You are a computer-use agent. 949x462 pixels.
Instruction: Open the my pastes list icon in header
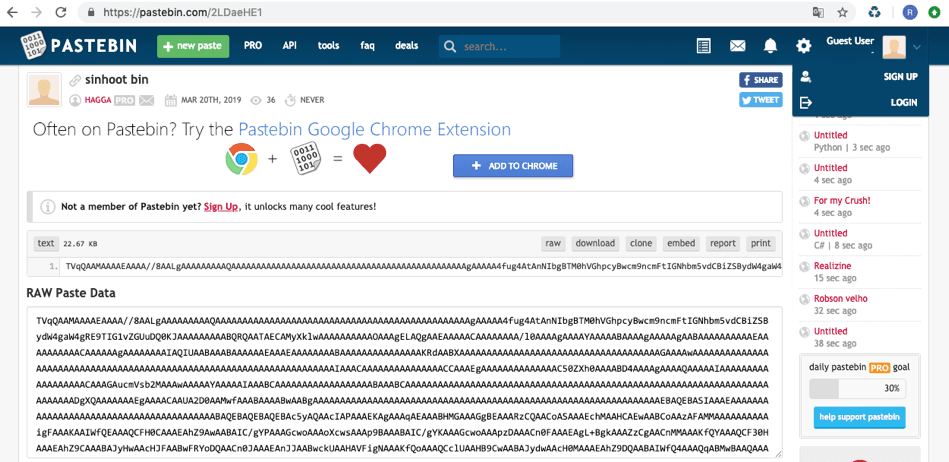coord(703,45)
